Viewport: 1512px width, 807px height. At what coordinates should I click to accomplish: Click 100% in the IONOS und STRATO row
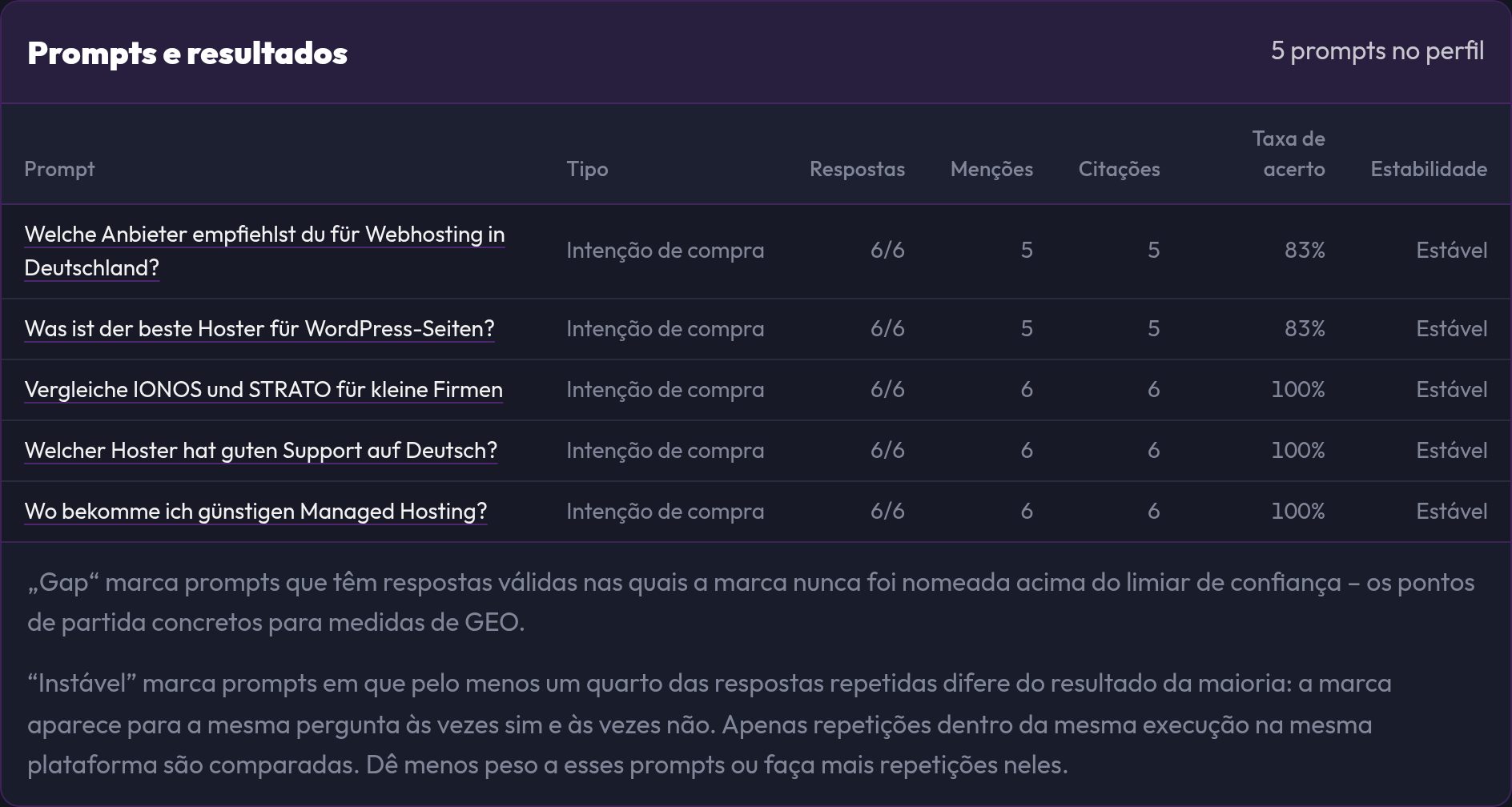1298,390
